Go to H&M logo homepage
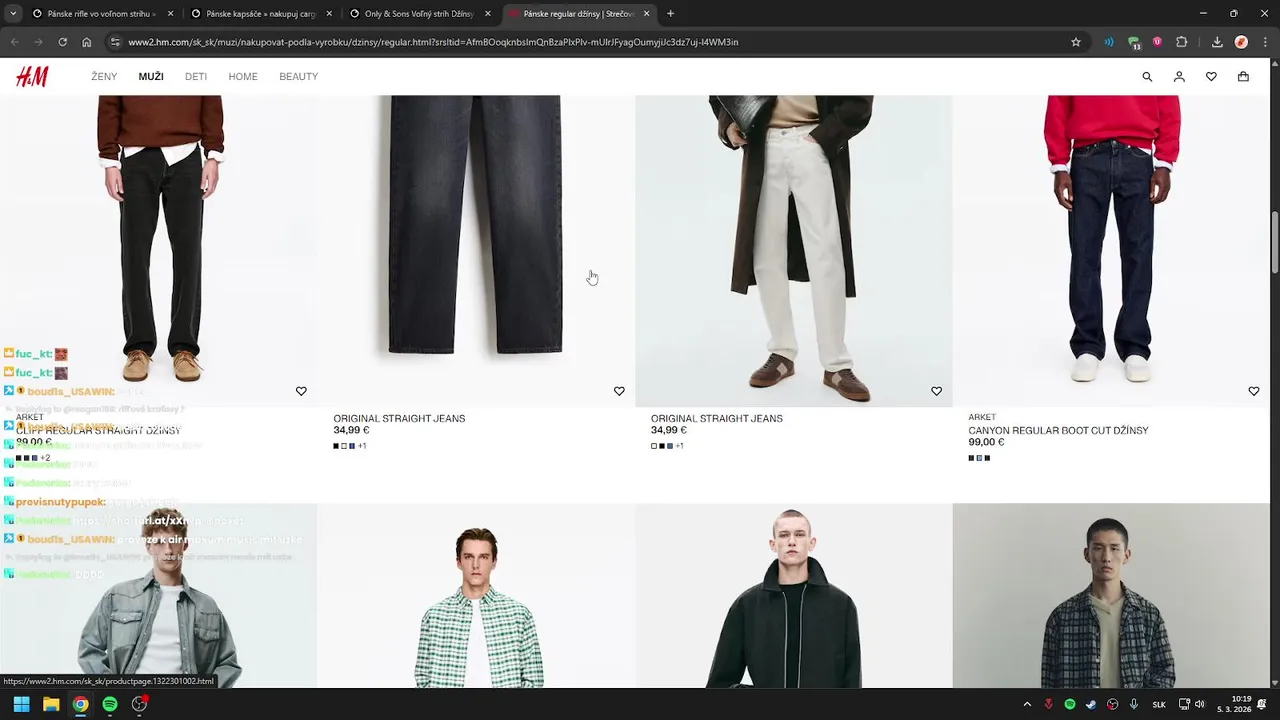This screenshot has height=720, width=1280. pos(32,77)
